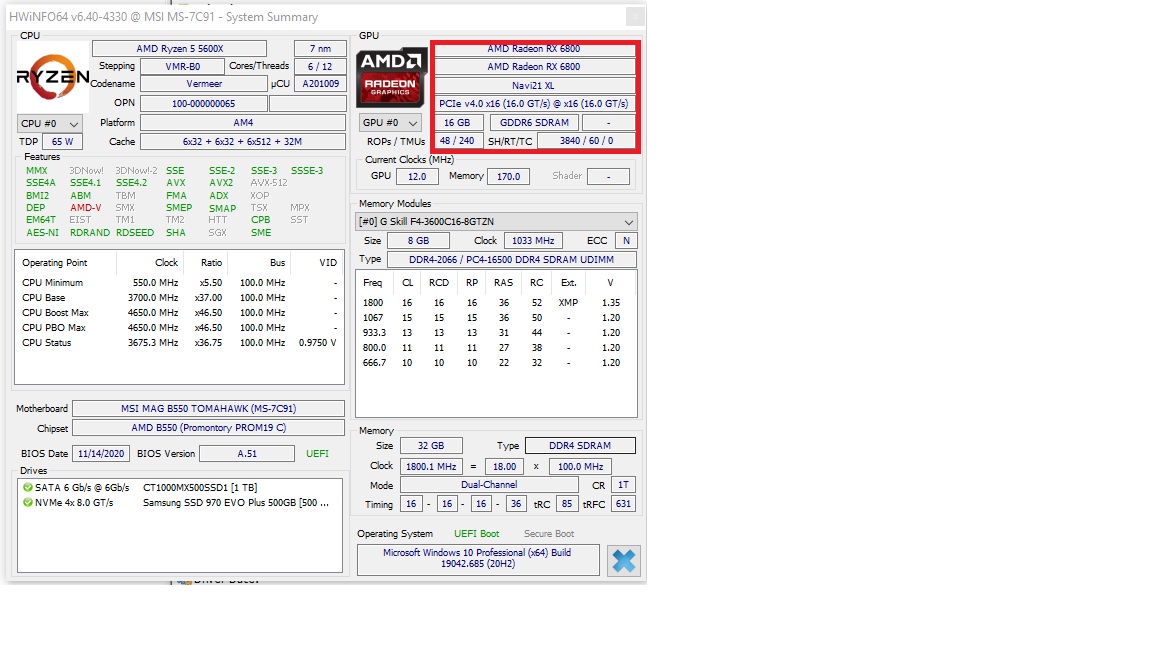This screenshot has height=648, width=1152.
Task: Click the blue X close icon button
Action: 624,561
